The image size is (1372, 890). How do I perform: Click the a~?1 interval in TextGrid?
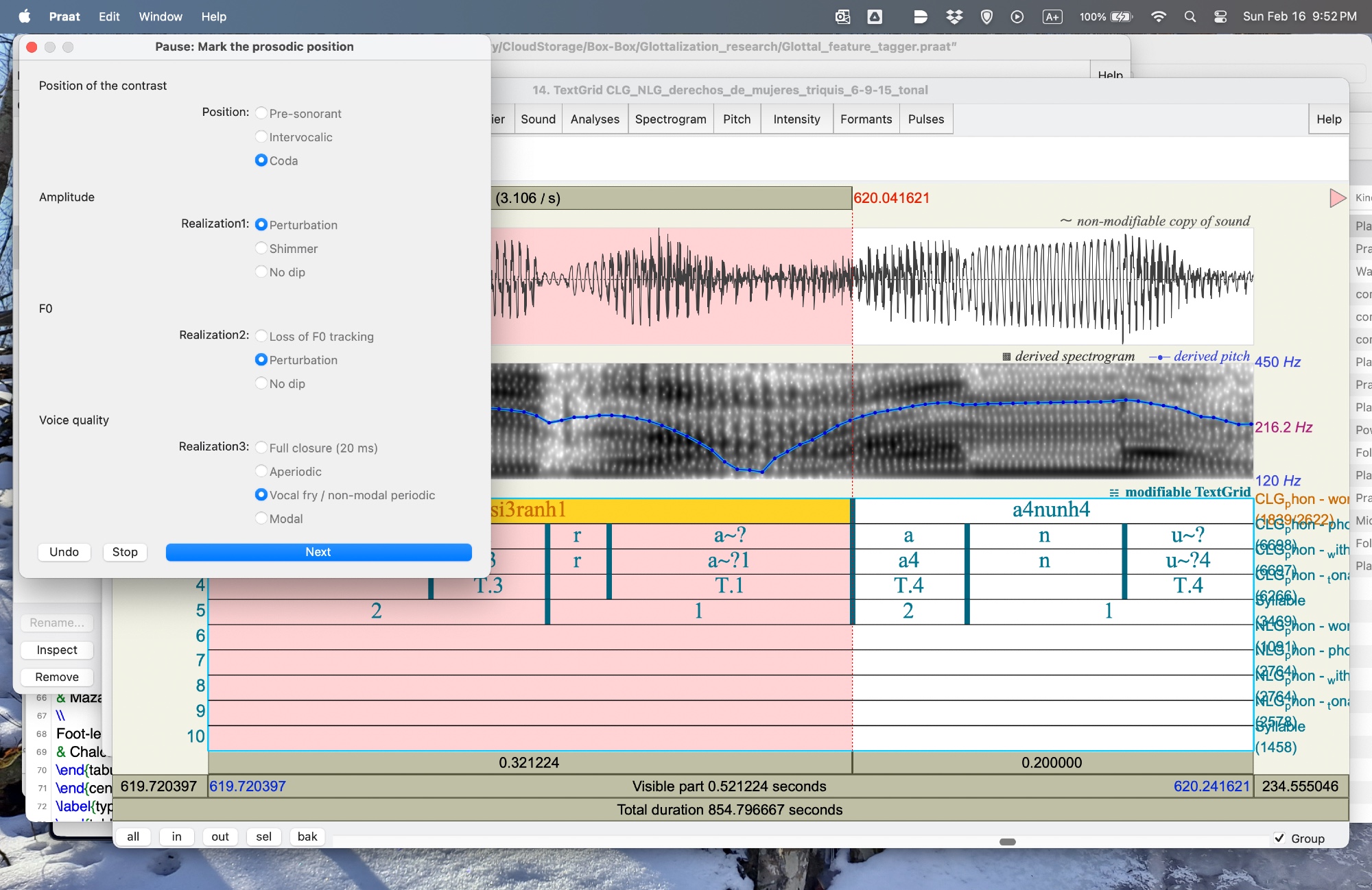pyautogui.click(x=729, y=561)
